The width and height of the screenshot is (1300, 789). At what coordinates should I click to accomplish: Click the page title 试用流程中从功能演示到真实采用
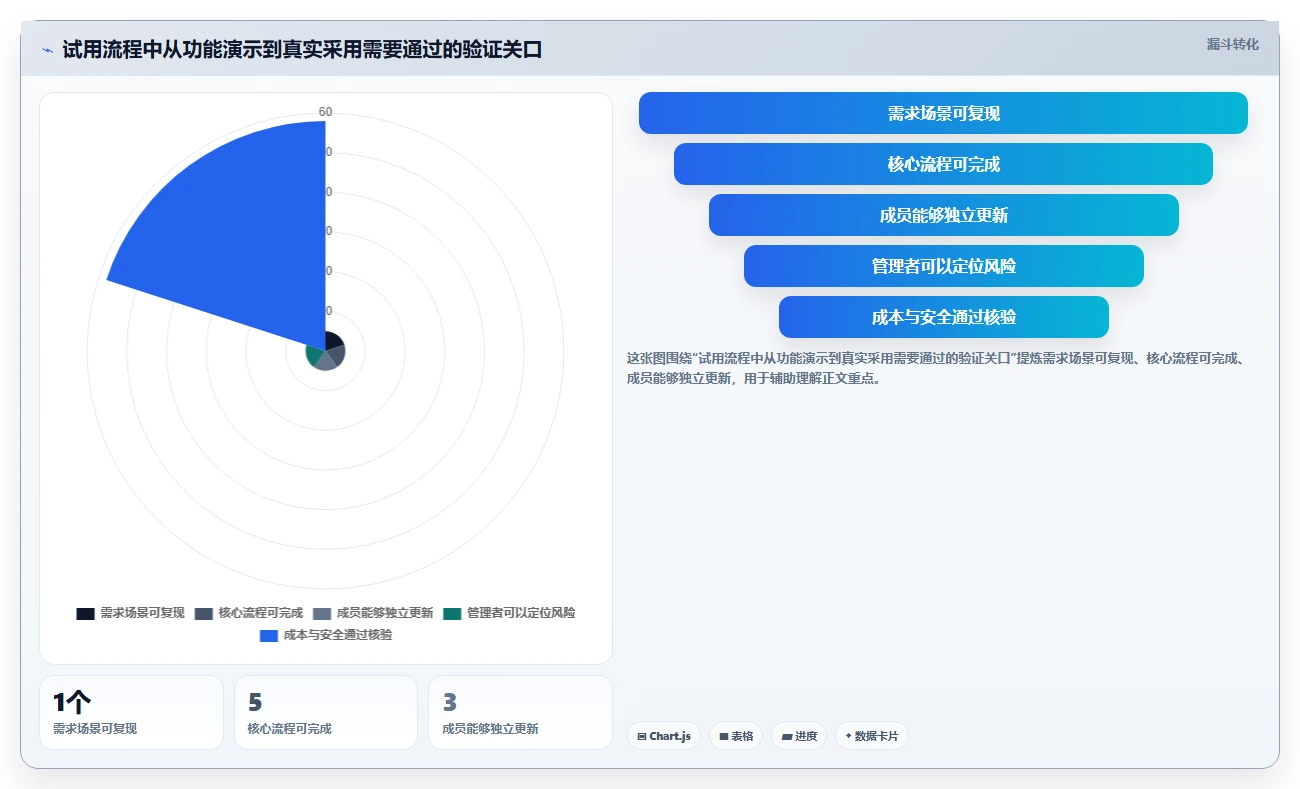[302, 50]
